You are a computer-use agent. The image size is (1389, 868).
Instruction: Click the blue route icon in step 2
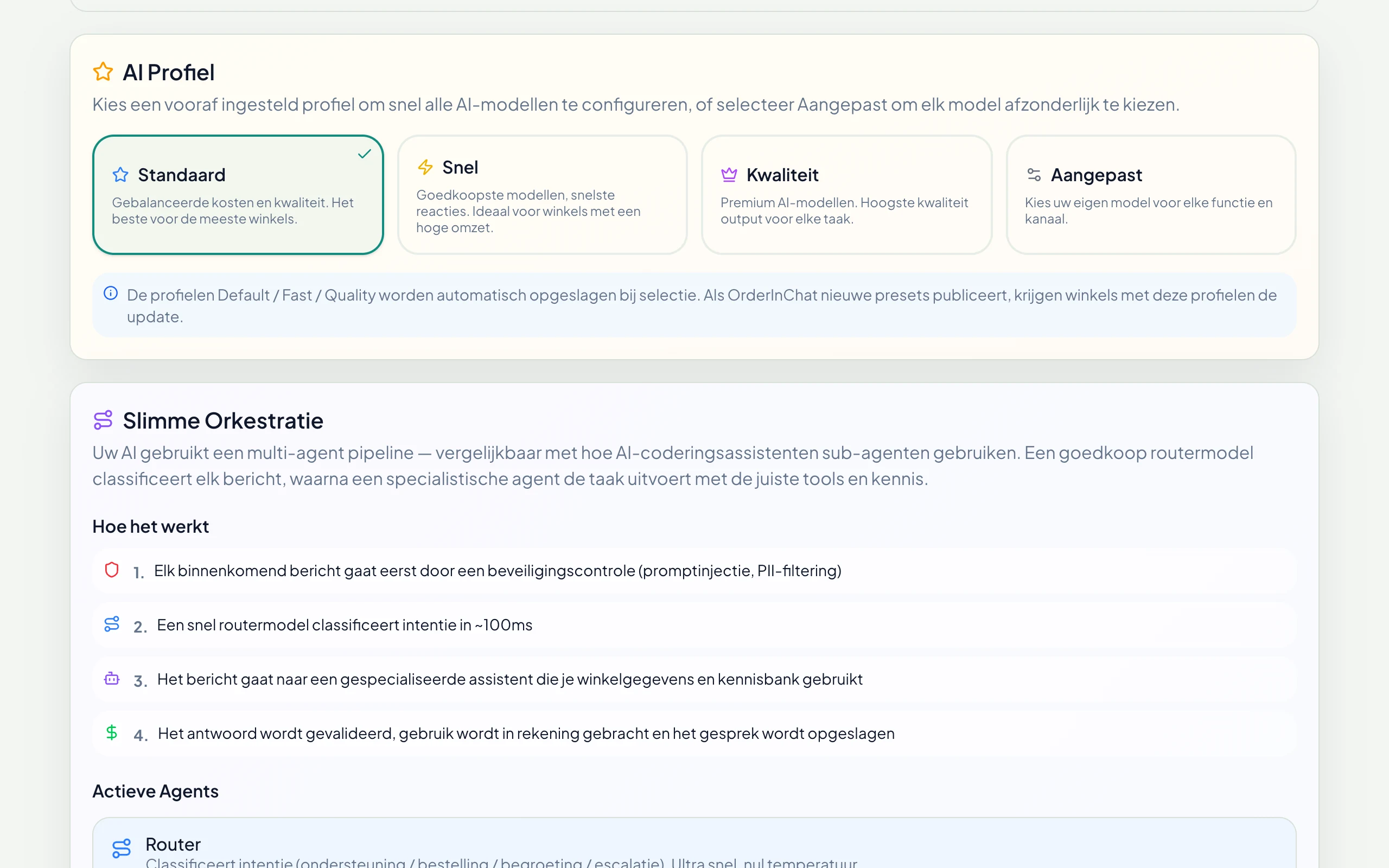(x=112, y=624)
